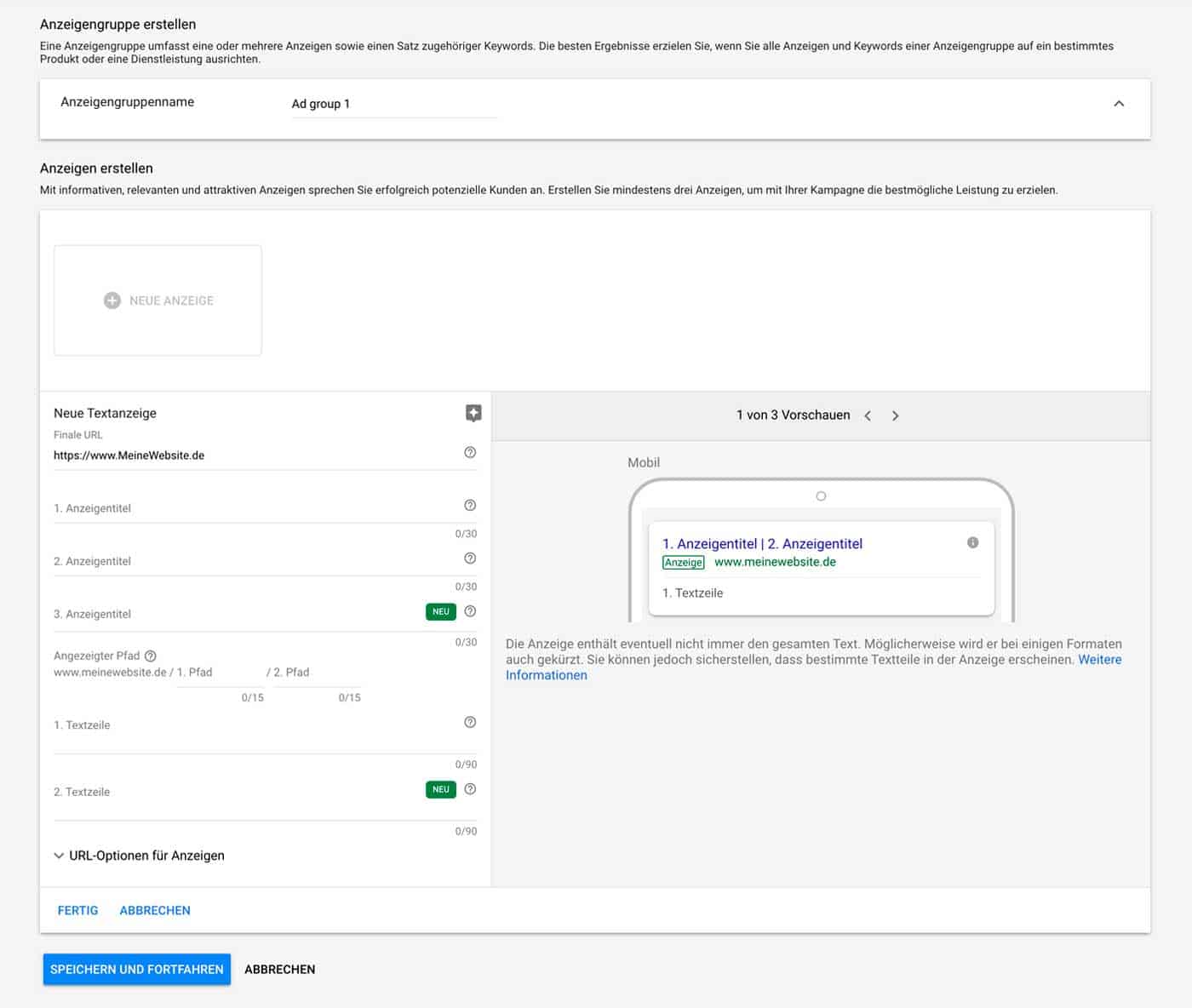Click the 2. Anzeigentitel input field

[x=255, y=561]
